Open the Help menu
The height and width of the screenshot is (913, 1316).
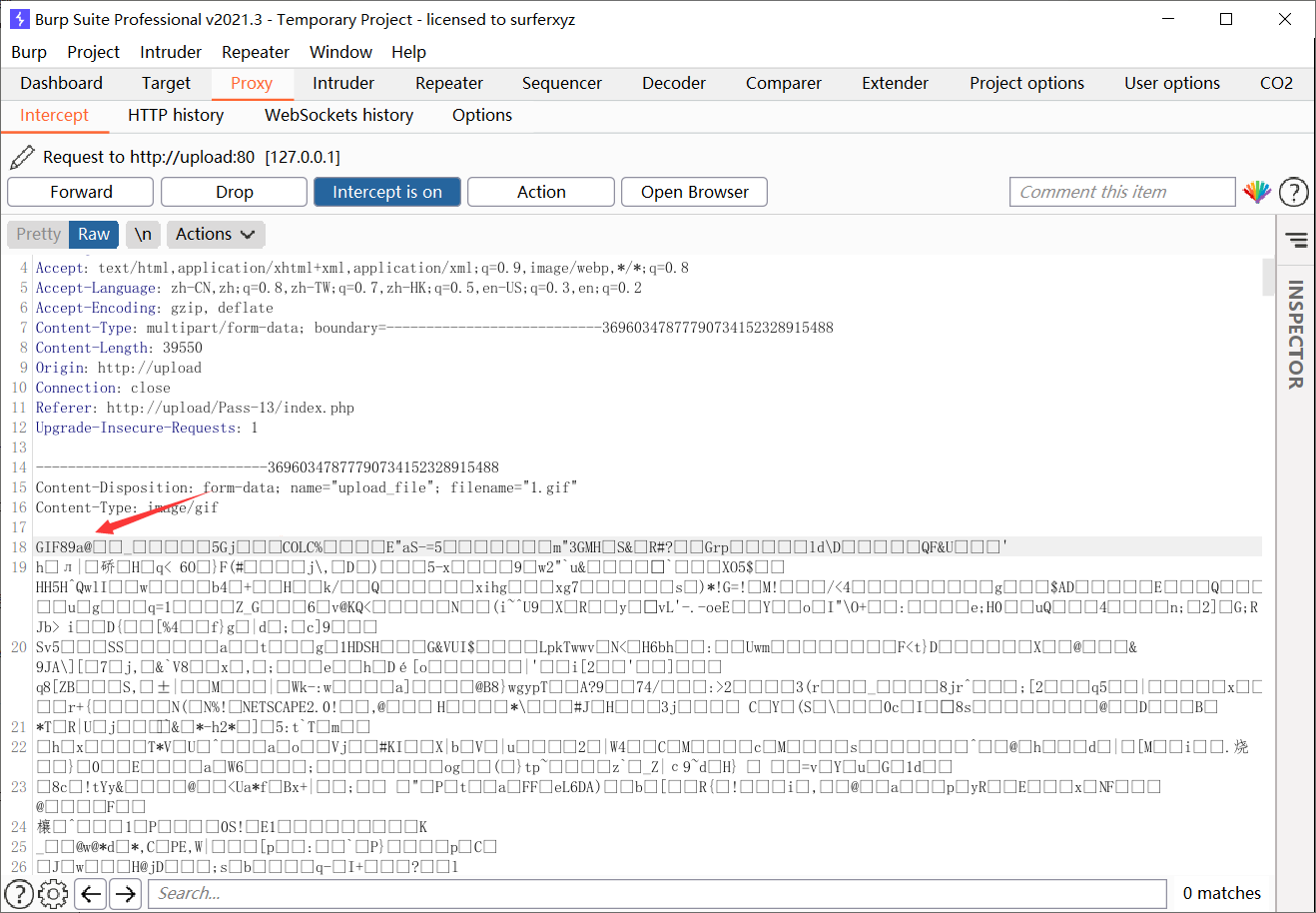click(x=408, y=52)
